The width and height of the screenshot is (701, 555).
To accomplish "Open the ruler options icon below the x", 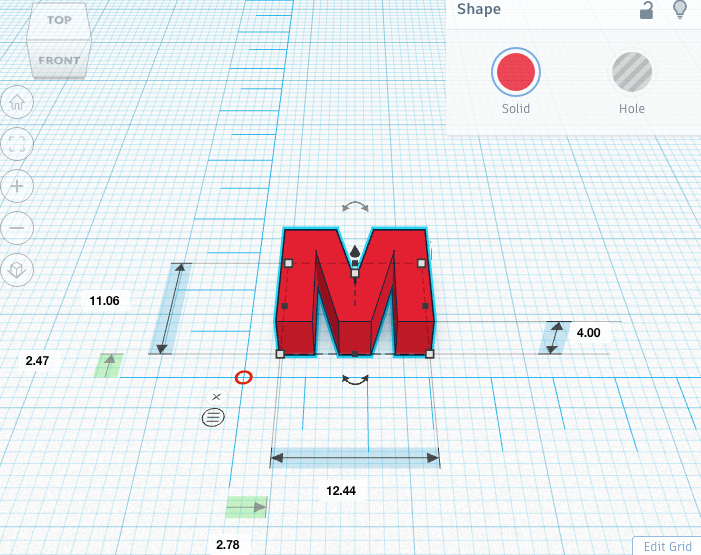I will (213, 418).
